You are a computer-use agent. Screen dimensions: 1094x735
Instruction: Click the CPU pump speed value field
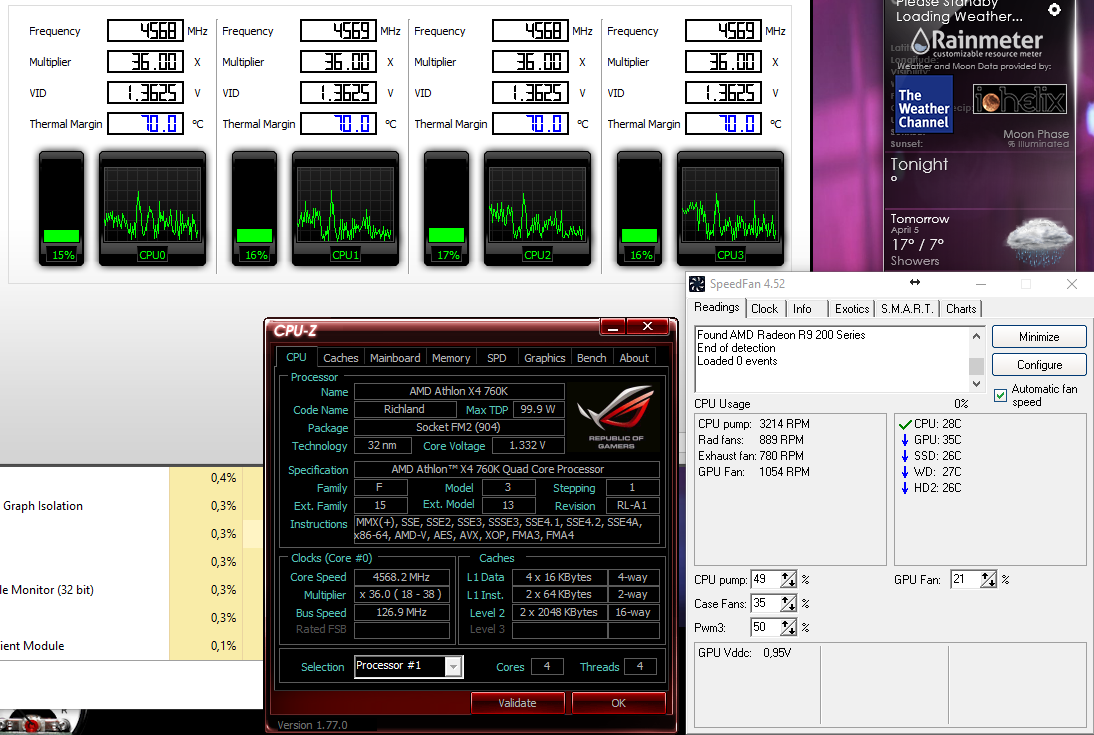pyautogui.click(x=765, y=579)
